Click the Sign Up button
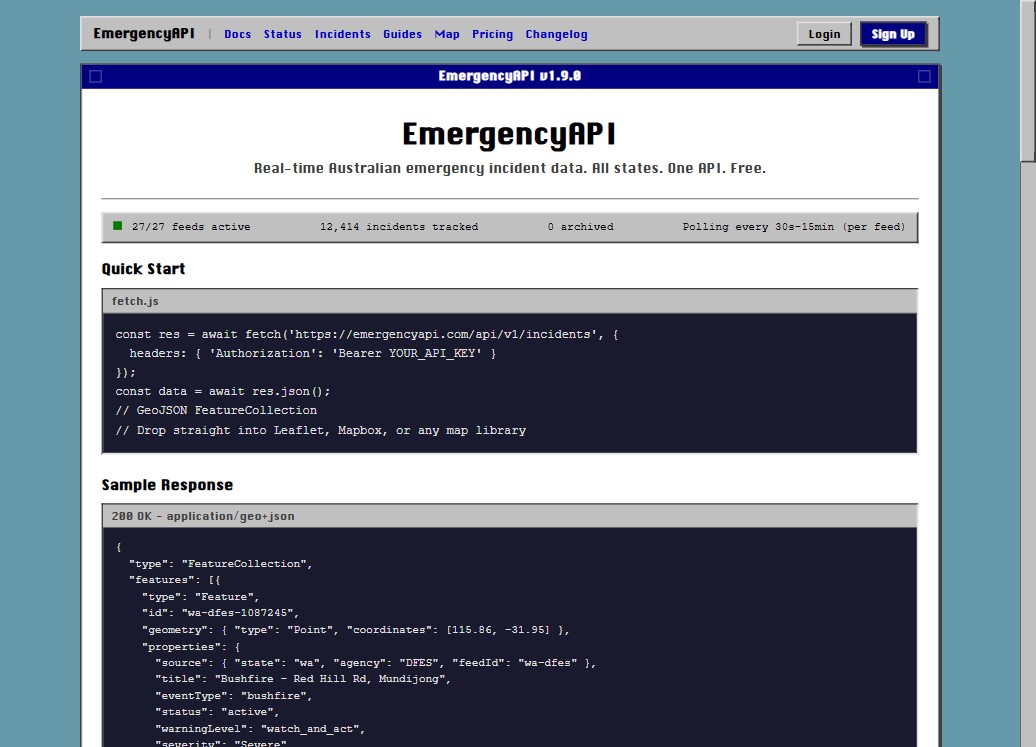1036x747 pixels. click(x=893, y=34)
